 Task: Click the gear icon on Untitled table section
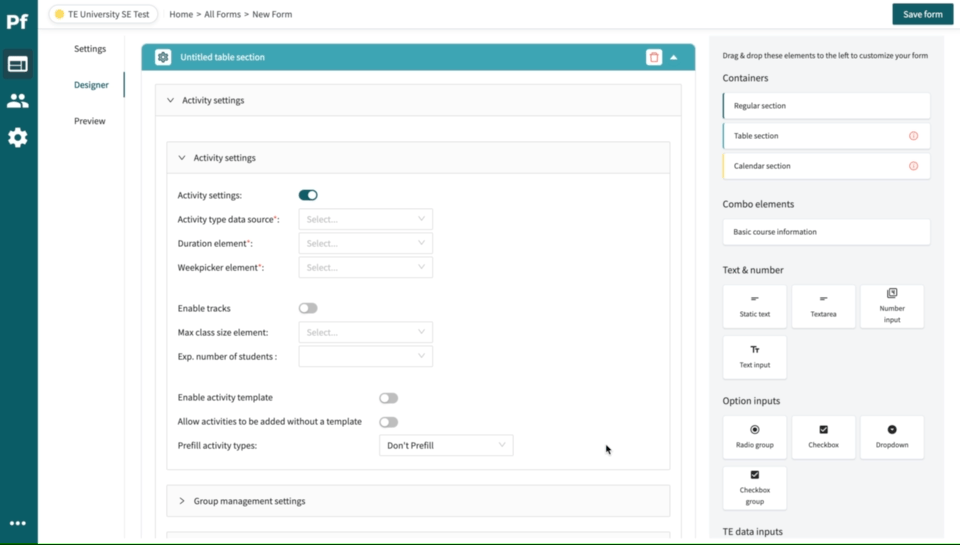coord(163,57)
